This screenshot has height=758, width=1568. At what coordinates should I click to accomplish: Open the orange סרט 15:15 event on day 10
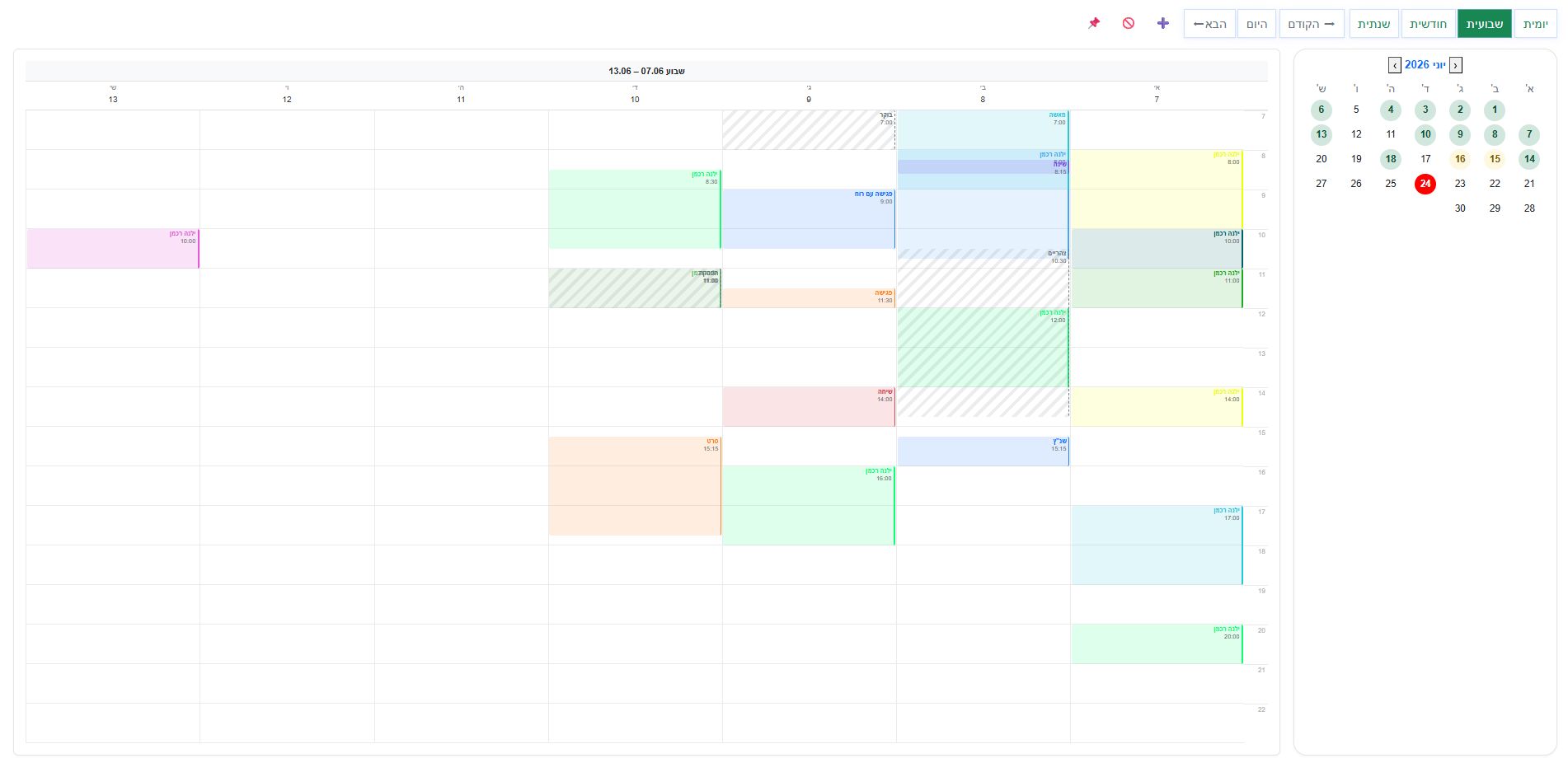click(x=635, y=486)
